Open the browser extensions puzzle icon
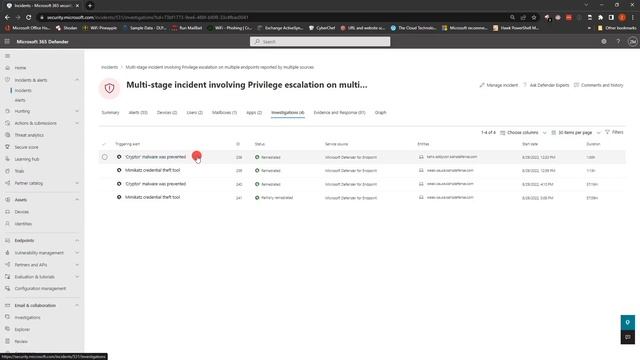 coord(600,18)
